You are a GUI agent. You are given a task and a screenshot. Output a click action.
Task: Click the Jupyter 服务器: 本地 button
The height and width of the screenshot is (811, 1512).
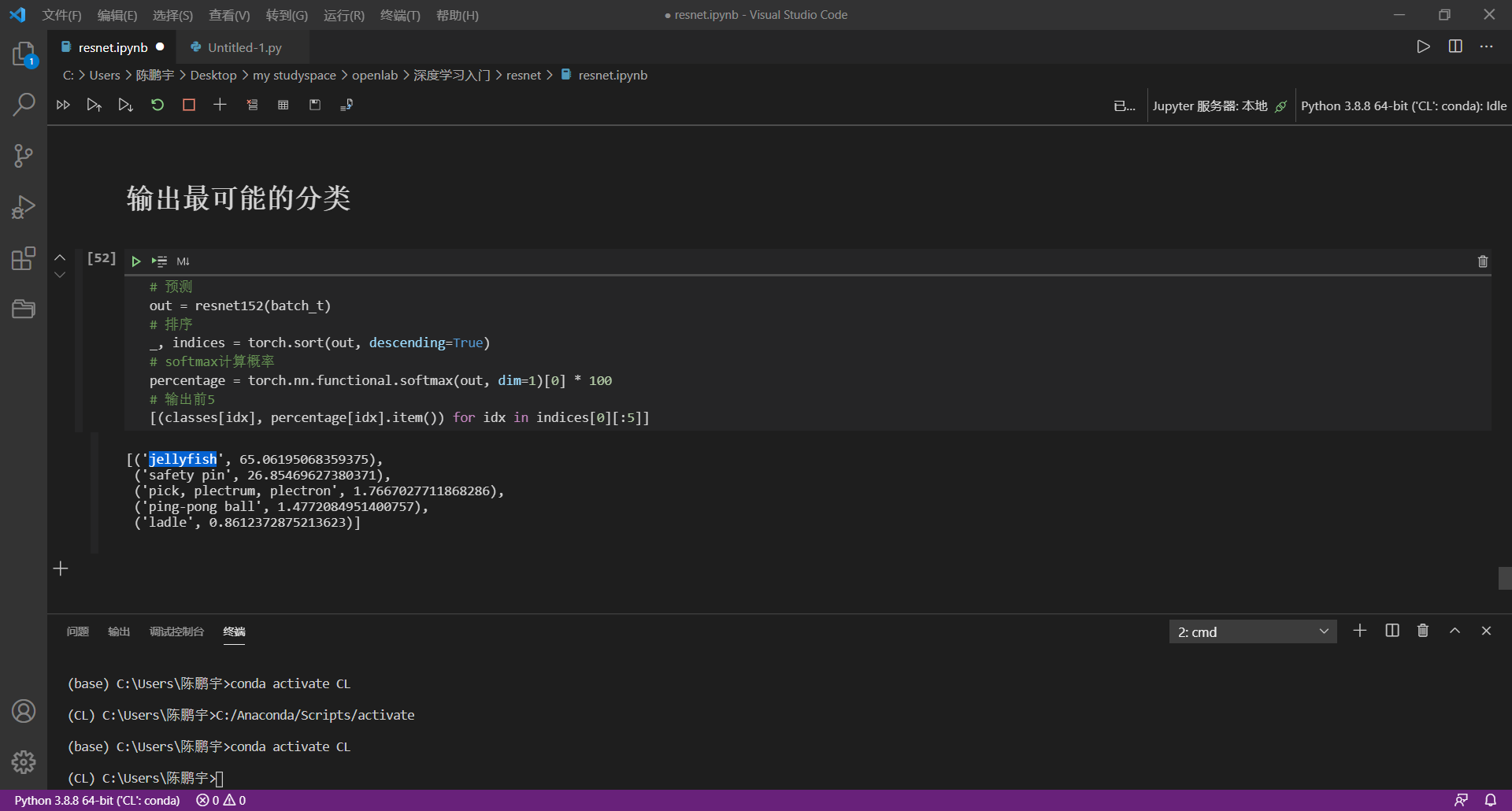pyautogui.click(x=1219, y=106)
